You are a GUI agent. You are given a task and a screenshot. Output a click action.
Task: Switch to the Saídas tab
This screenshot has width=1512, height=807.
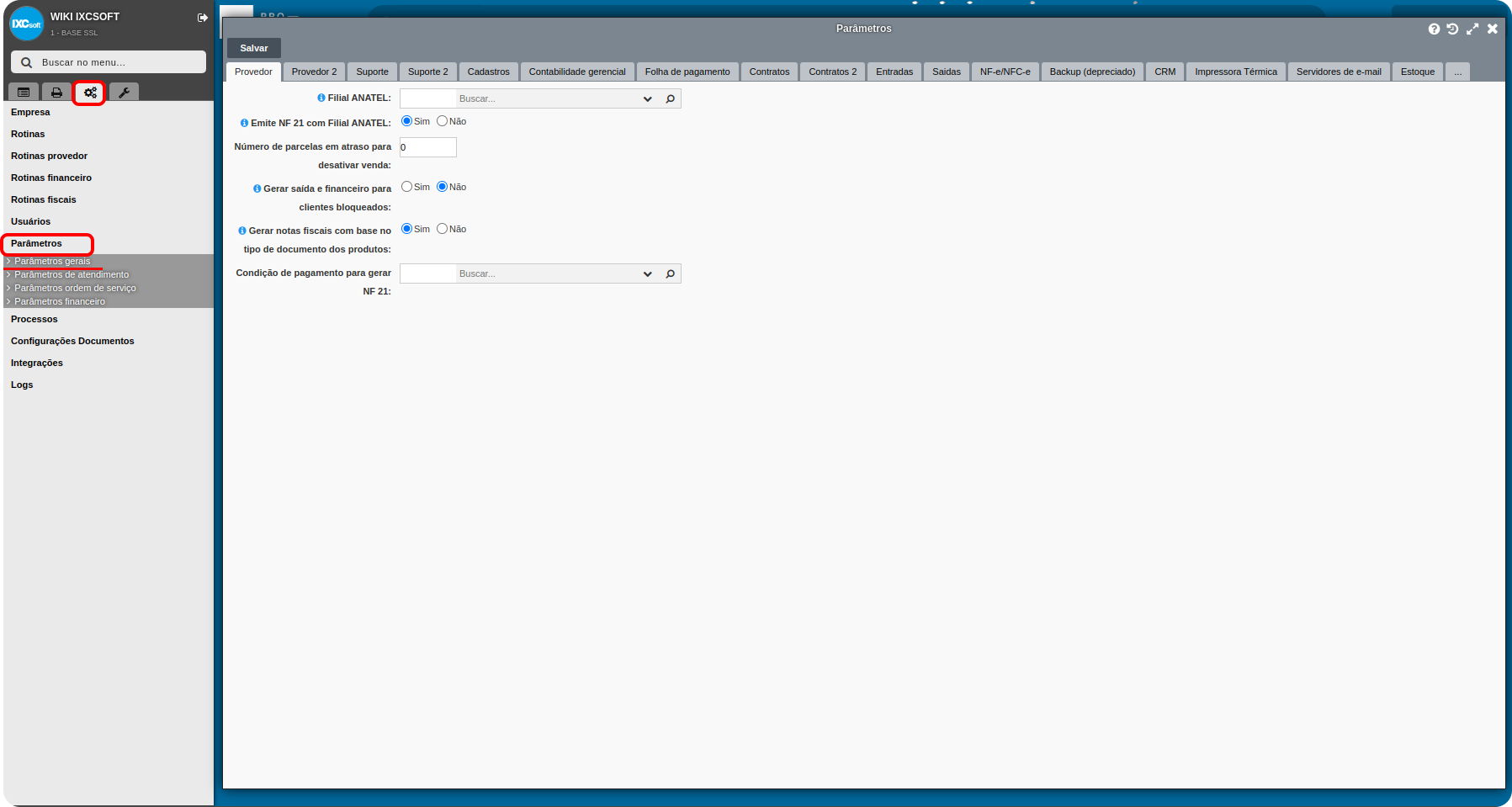947,72
